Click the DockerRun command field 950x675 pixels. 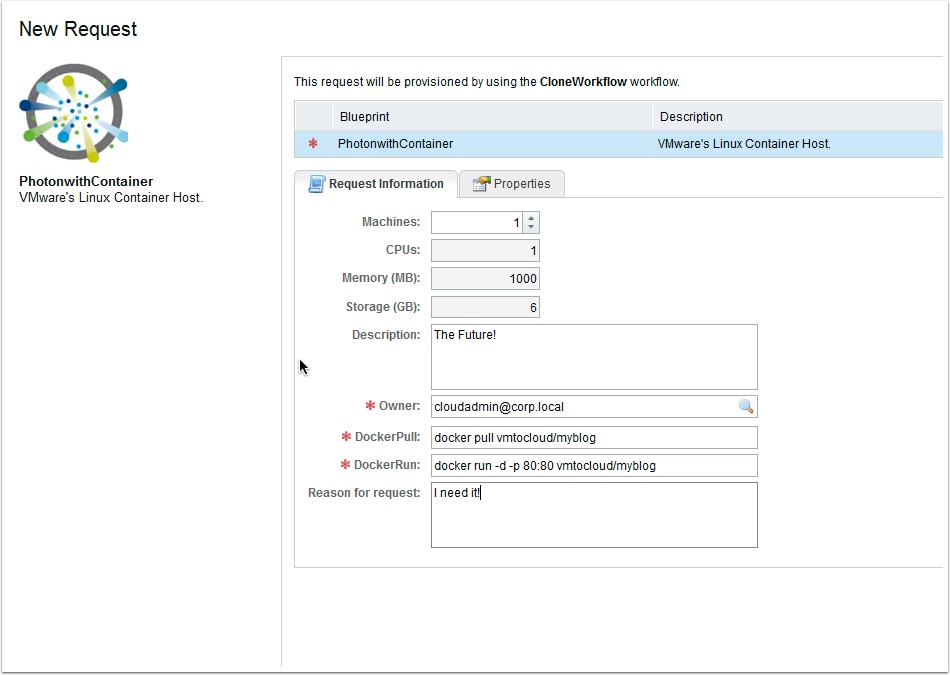click(x=594, y=465)
